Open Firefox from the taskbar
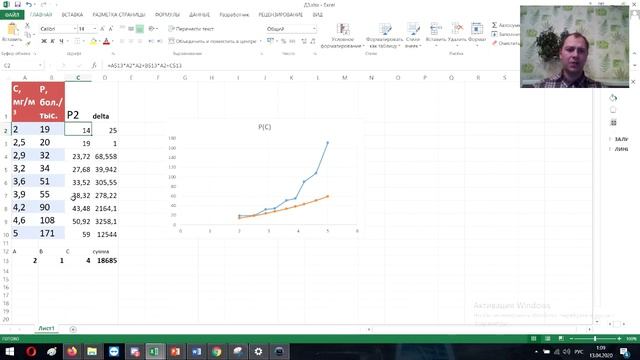 coord(72,352)
